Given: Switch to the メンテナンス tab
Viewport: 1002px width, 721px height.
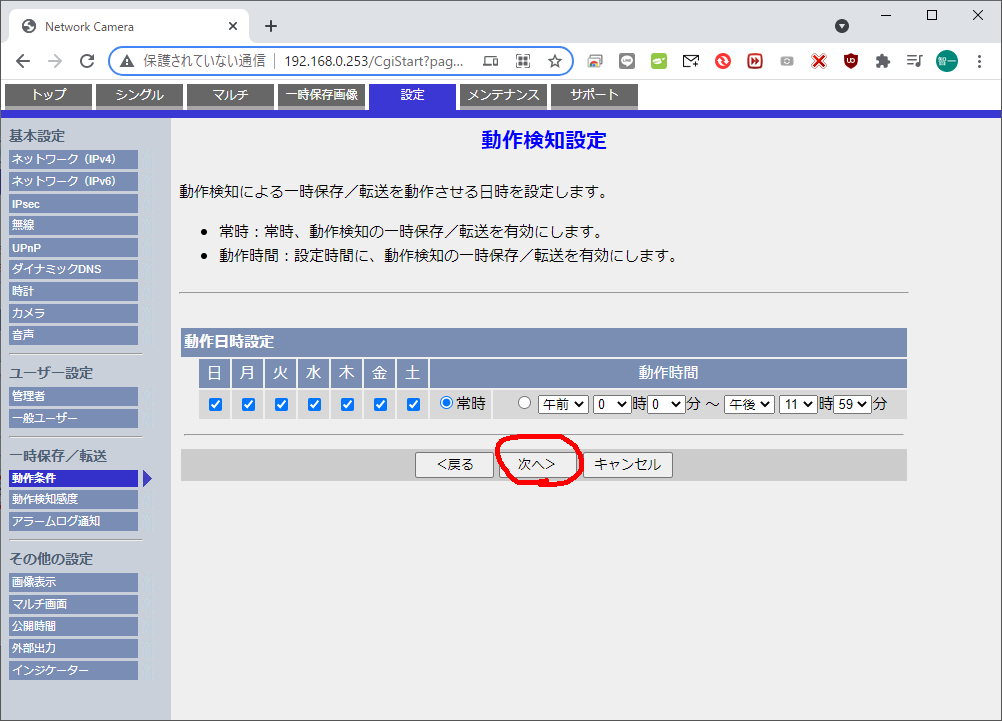Looking at the screenshot, I should pos(504,95).
